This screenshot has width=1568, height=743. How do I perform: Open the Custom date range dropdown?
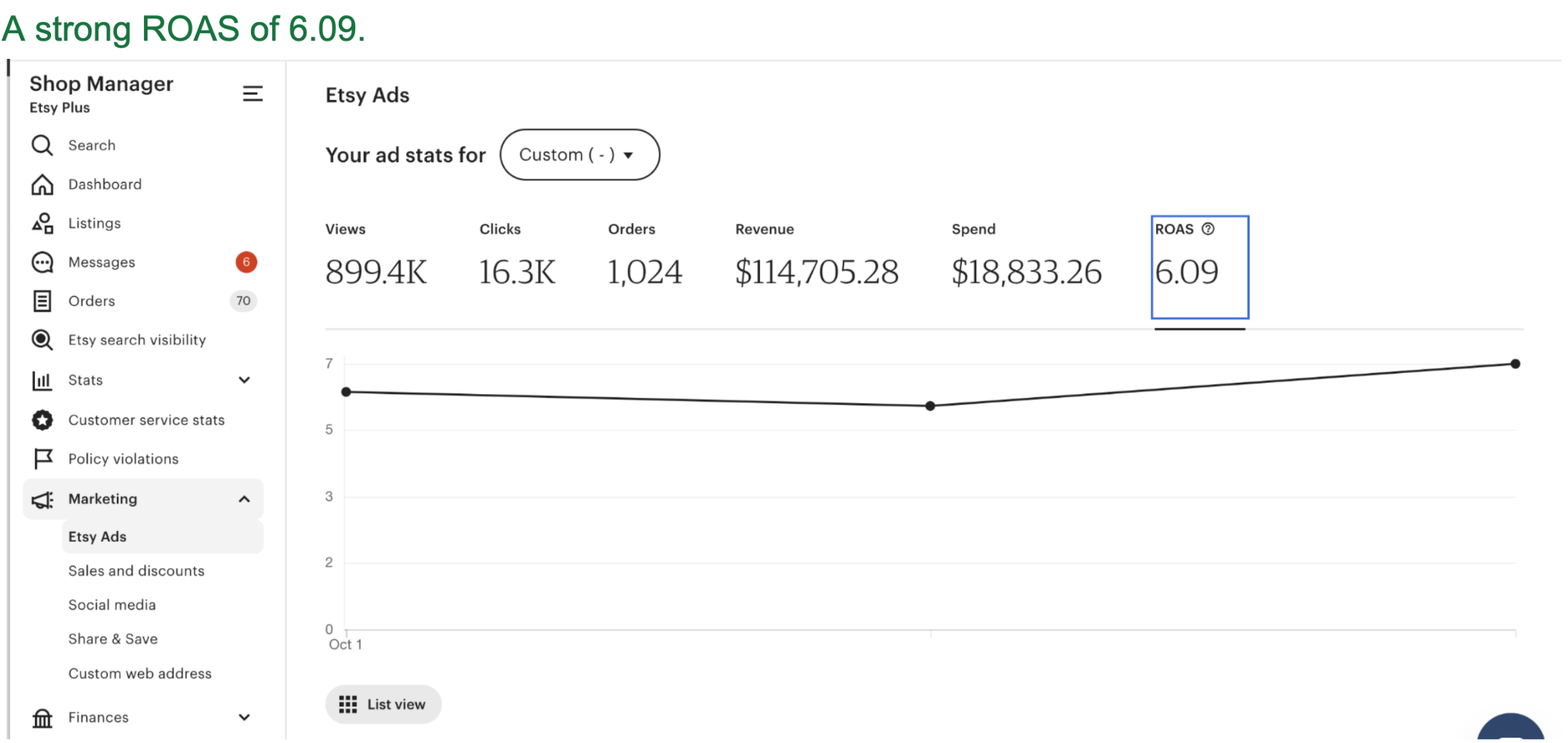579,155
